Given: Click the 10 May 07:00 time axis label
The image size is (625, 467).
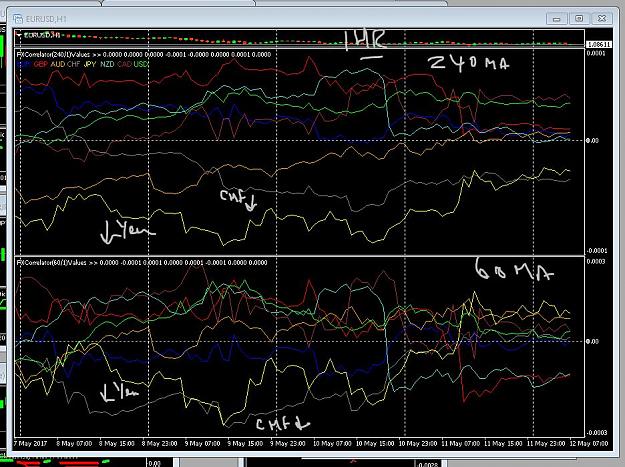Looking at the screenshot, I should [332, 443].
